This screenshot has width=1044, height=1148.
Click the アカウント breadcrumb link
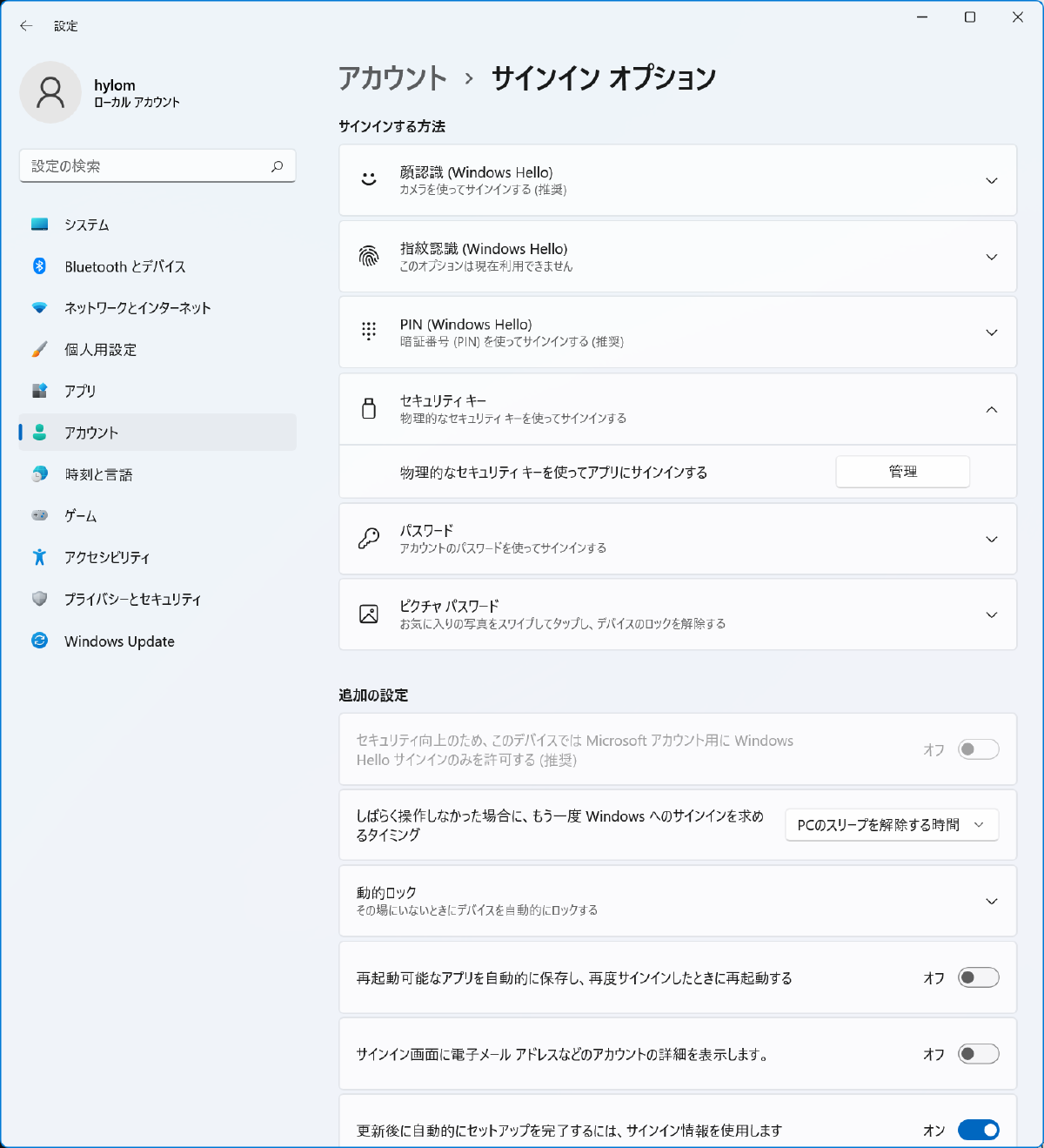tap(392, 78)
